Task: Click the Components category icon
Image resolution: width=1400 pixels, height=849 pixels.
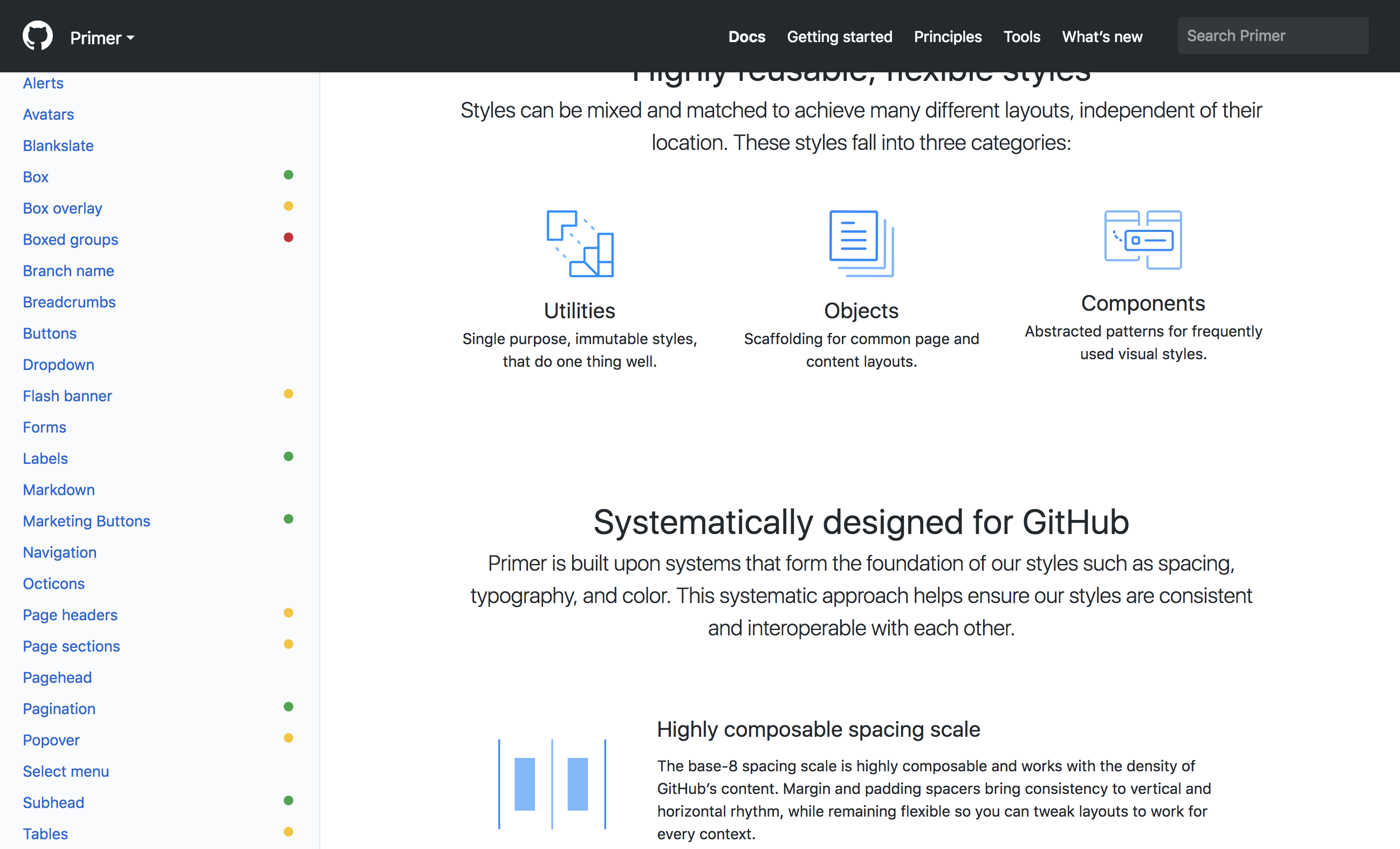Action: [x=1142, y=240]
